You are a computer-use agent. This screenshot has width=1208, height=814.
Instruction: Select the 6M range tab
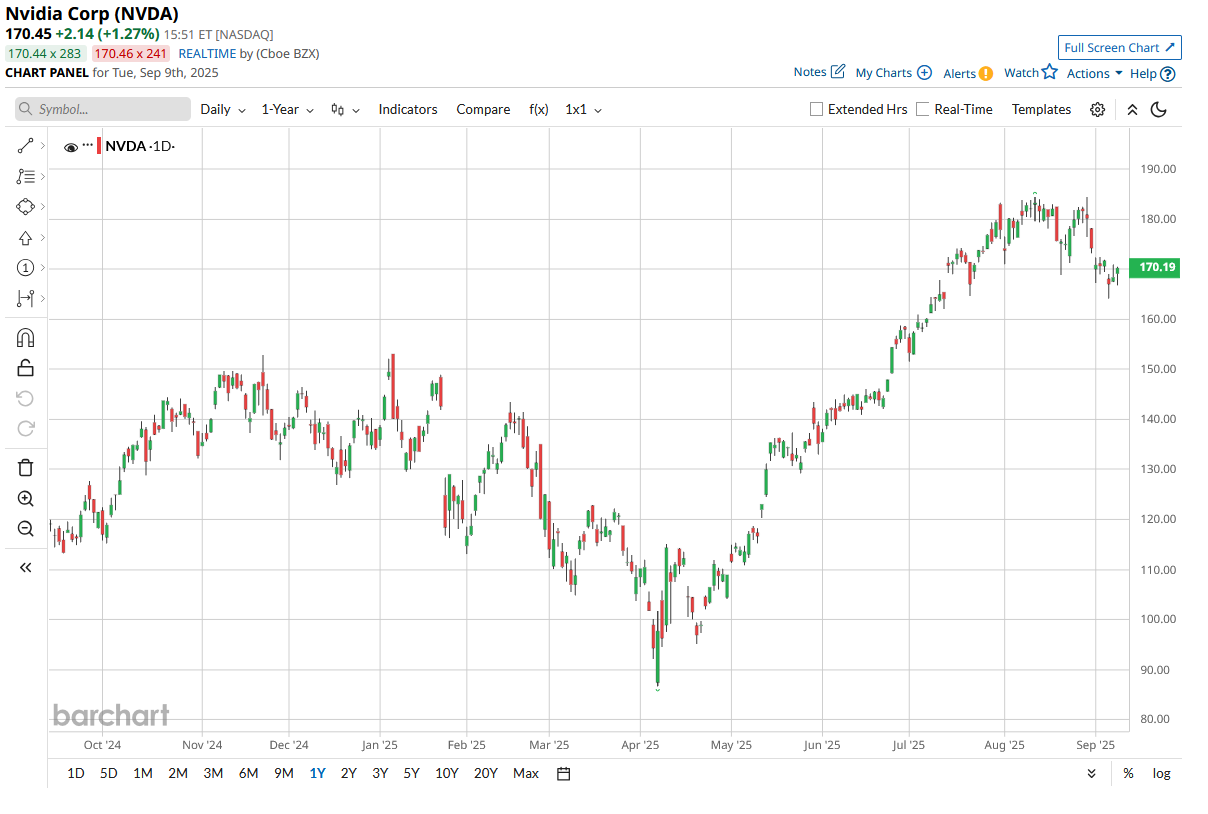[248, 773]
